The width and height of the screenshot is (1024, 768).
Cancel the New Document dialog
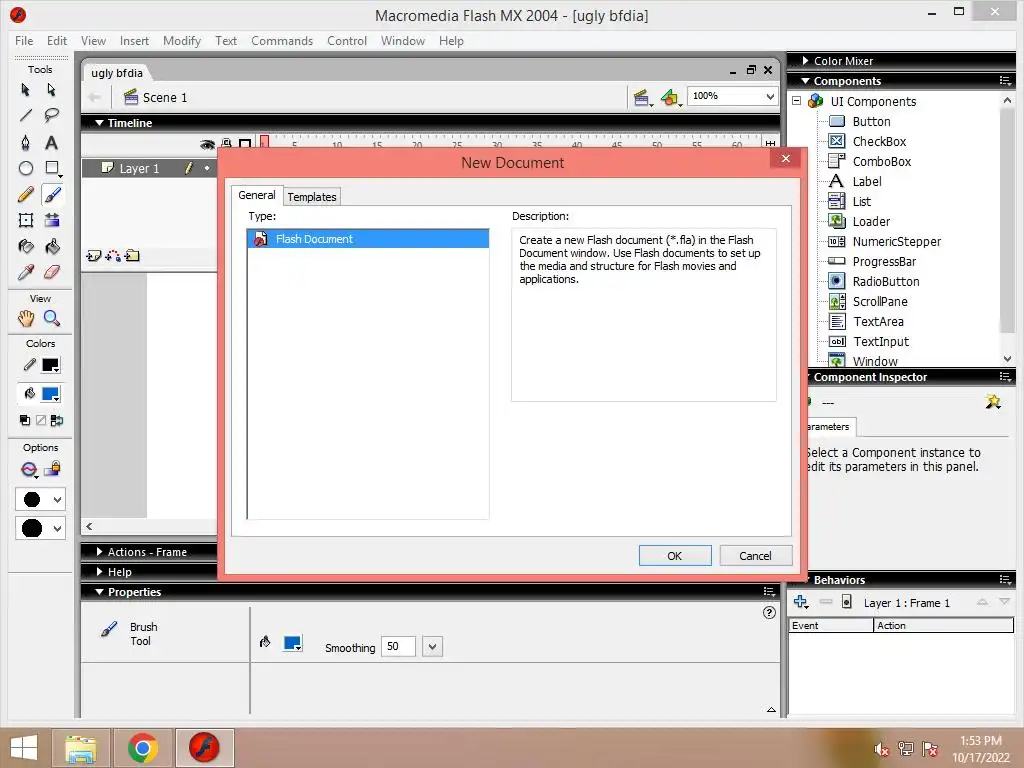(756, 556)
